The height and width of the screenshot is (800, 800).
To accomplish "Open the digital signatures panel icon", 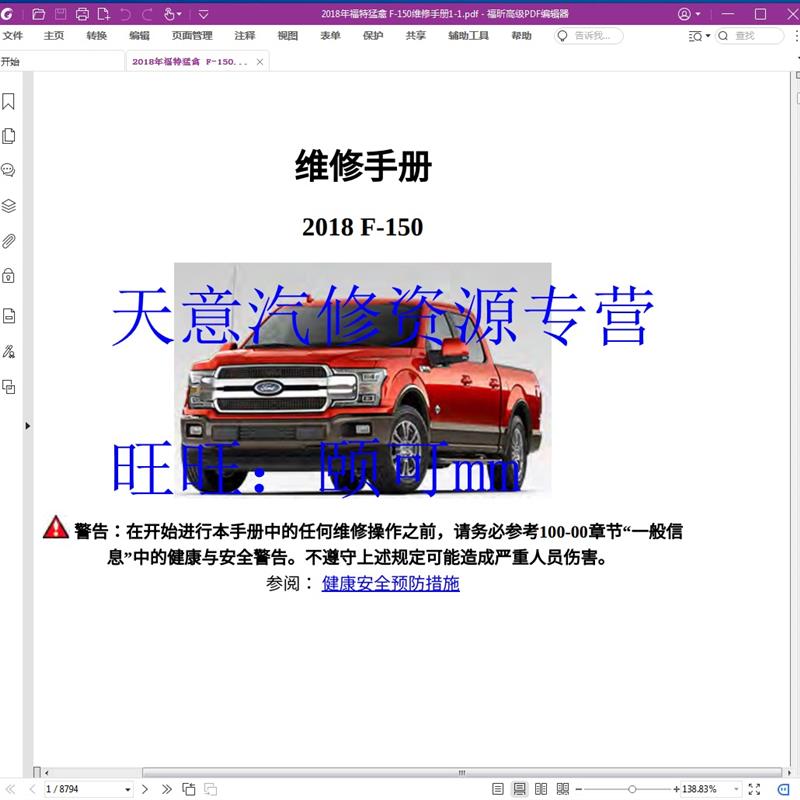I will click(9, 352).
